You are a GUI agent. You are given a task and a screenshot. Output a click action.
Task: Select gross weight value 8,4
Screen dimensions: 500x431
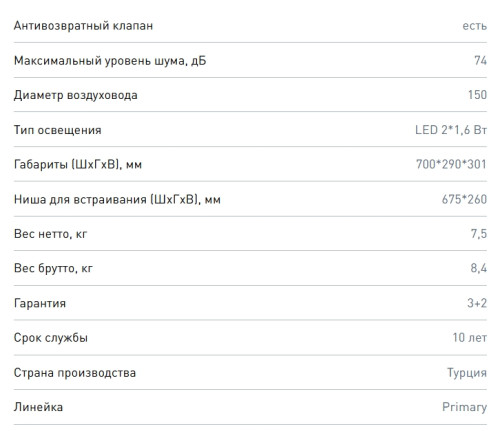(479, 268)
